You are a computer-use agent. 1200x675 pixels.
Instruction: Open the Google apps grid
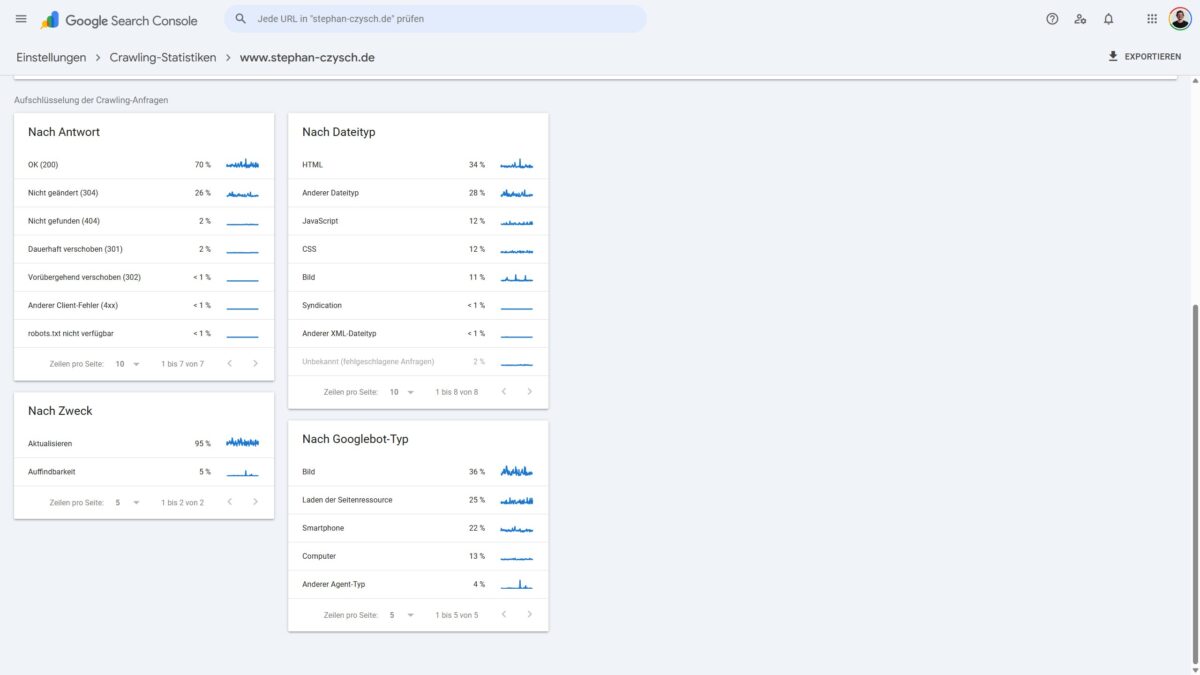1152,19
